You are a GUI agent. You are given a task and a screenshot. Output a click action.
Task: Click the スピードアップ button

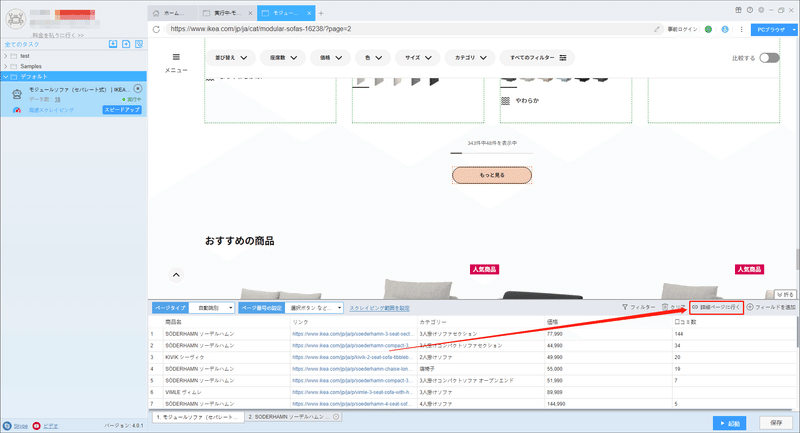click(122, 110)
